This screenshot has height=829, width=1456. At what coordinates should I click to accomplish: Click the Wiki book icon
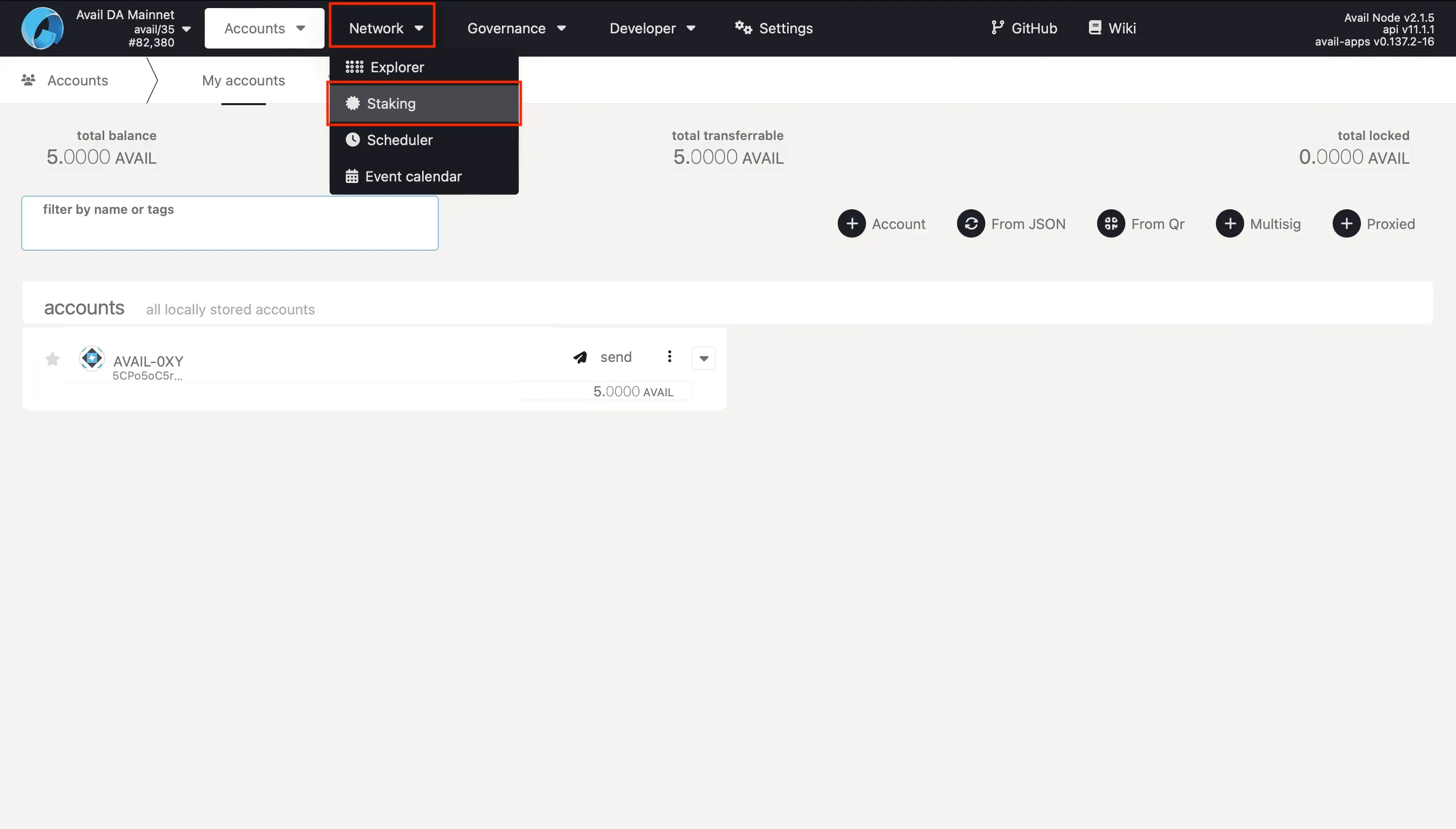[1095, 27]
